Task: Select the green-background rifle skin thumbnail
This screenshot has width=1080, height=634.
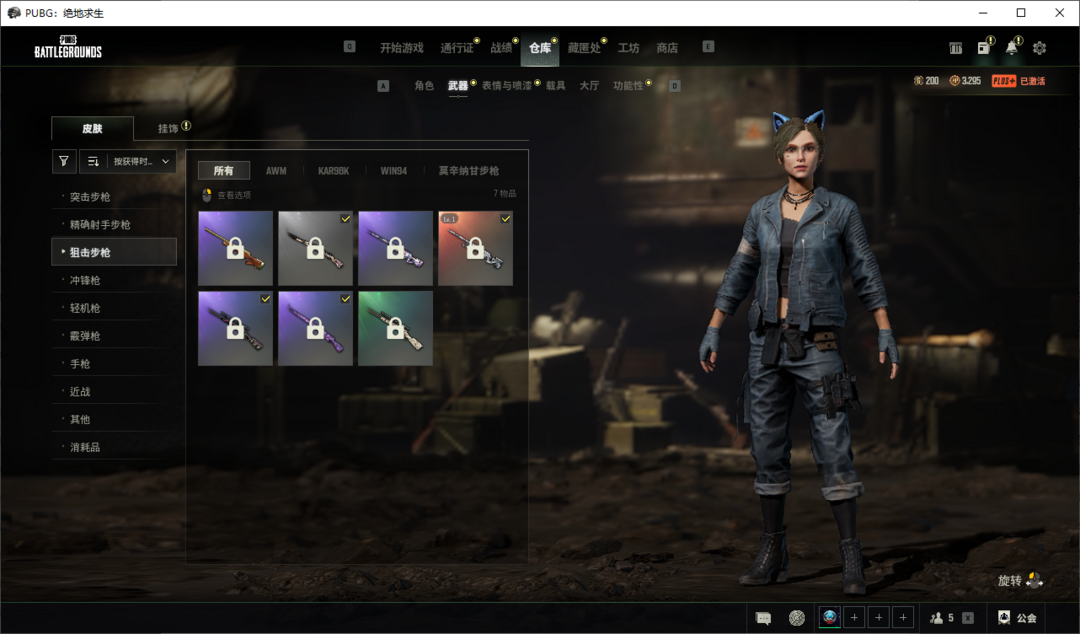Action: click(x=395, y=328)
